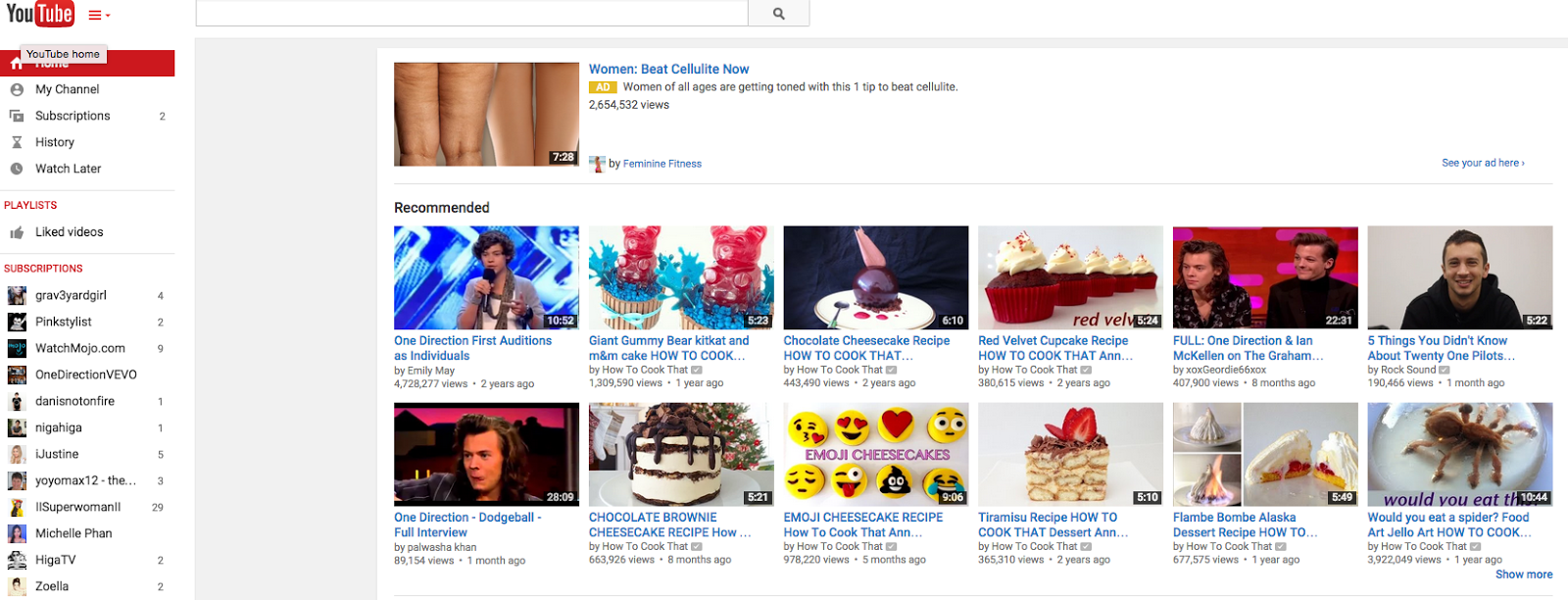Click the Pinkstylist channel avatar
This screenshot has width=1568, height=600.
click(17, 322)
